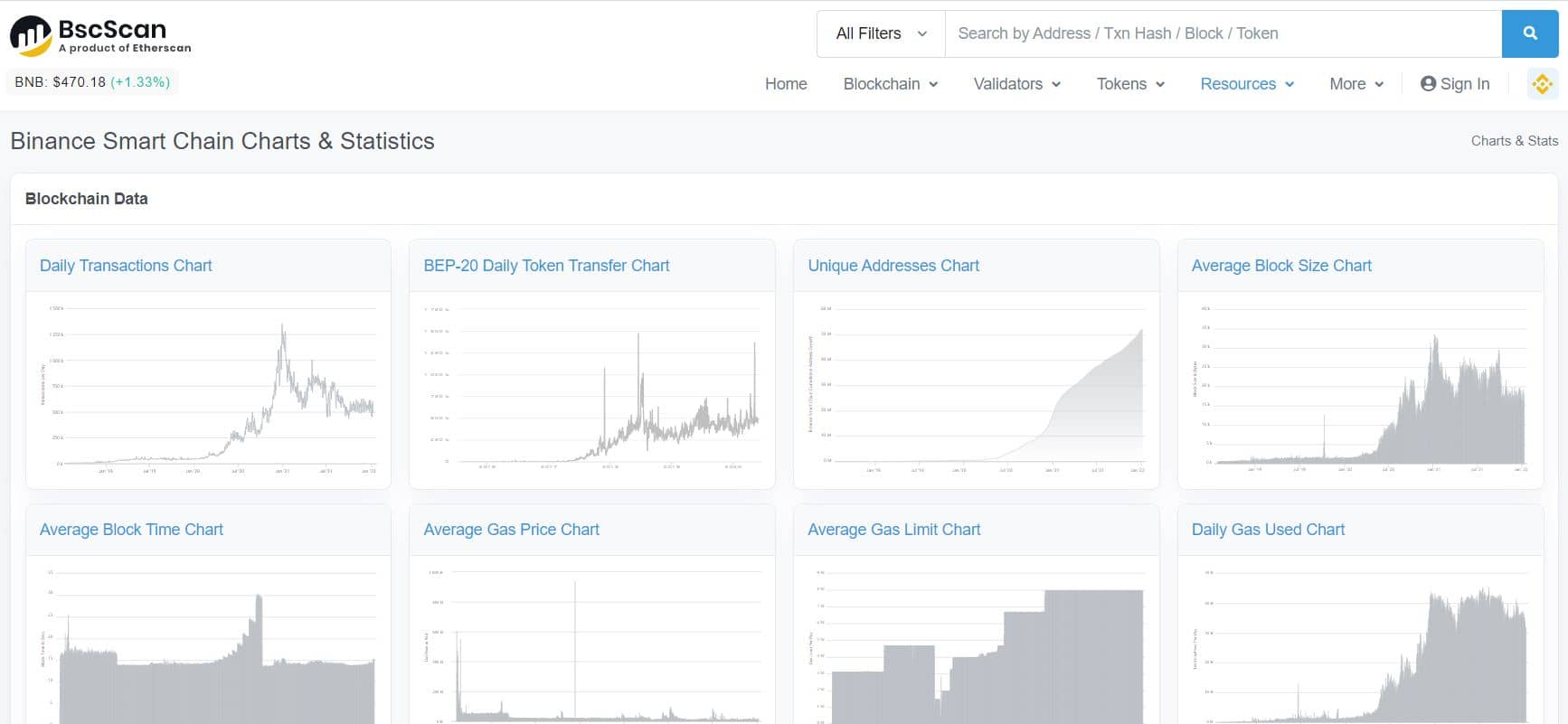Image resolution: width=1568 pixels, height=724 pixels.
Task: Open the Average Block Time Chart link
Action: tap(131, 530)
